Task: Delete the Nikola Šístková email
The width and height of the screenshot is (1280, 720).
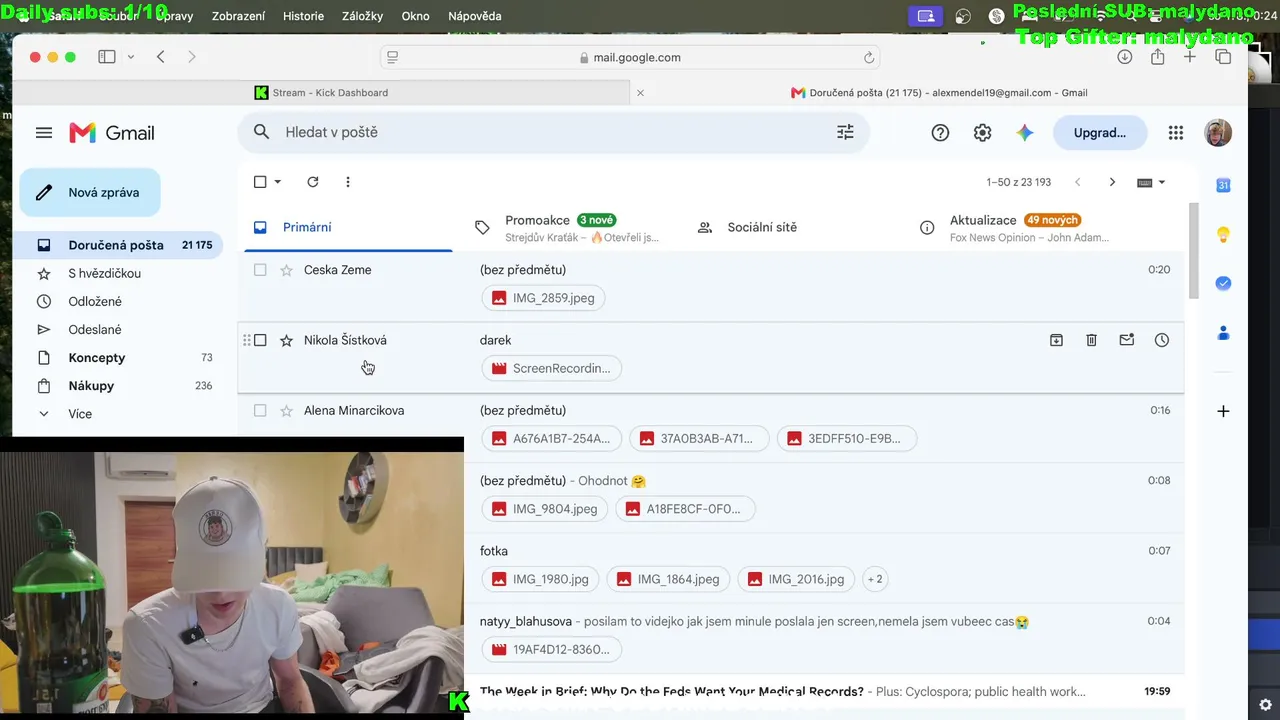Action: pos(1091,340)
